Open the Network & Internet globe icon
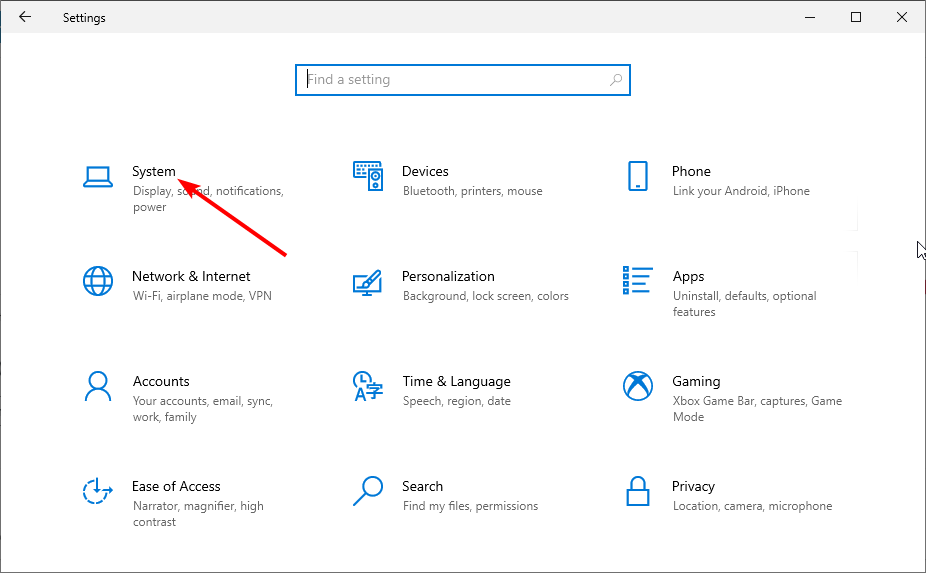 pos(97,281)
